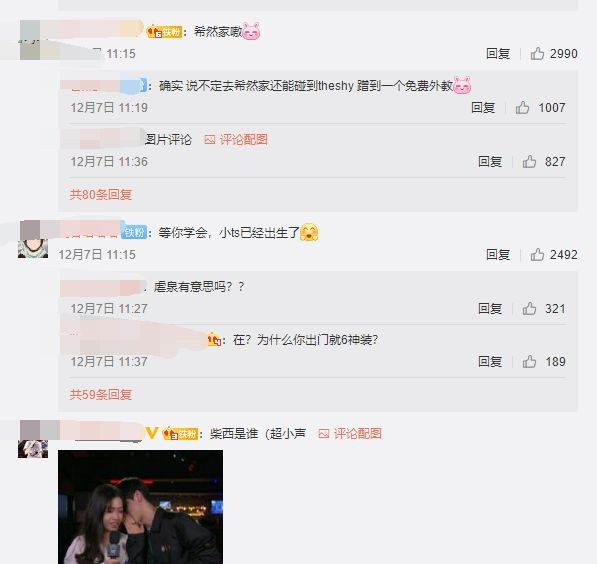Expand 共59条回复 replies

tap(101, 394)
